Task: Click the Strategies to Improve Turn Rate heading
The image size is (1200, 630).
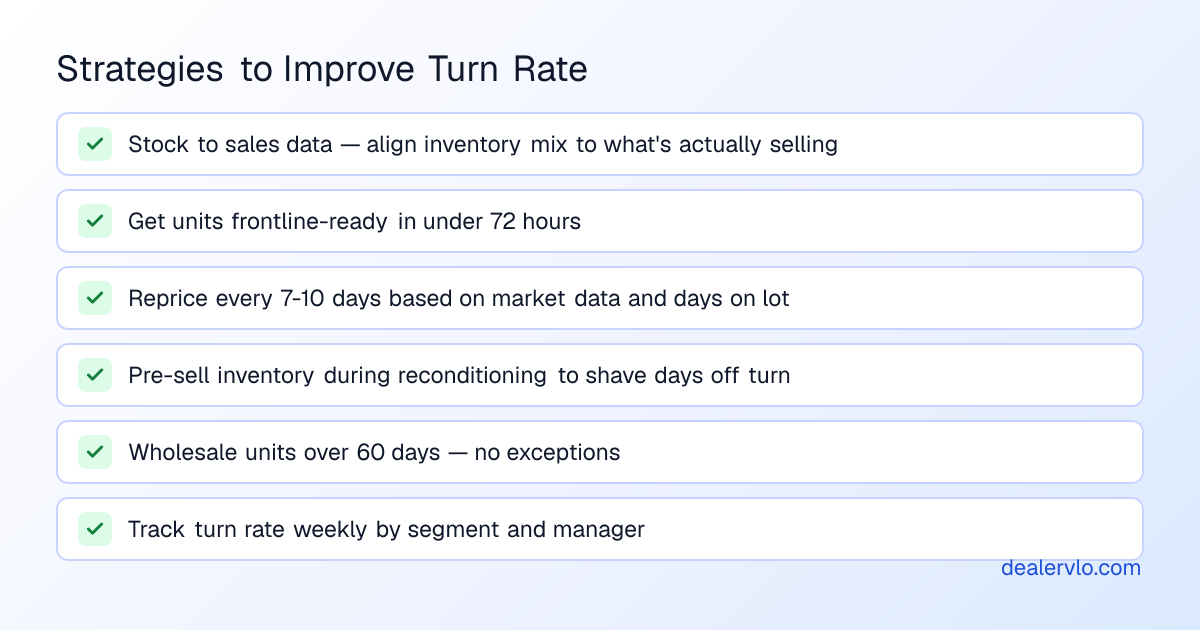Action: tap(322, 70)
